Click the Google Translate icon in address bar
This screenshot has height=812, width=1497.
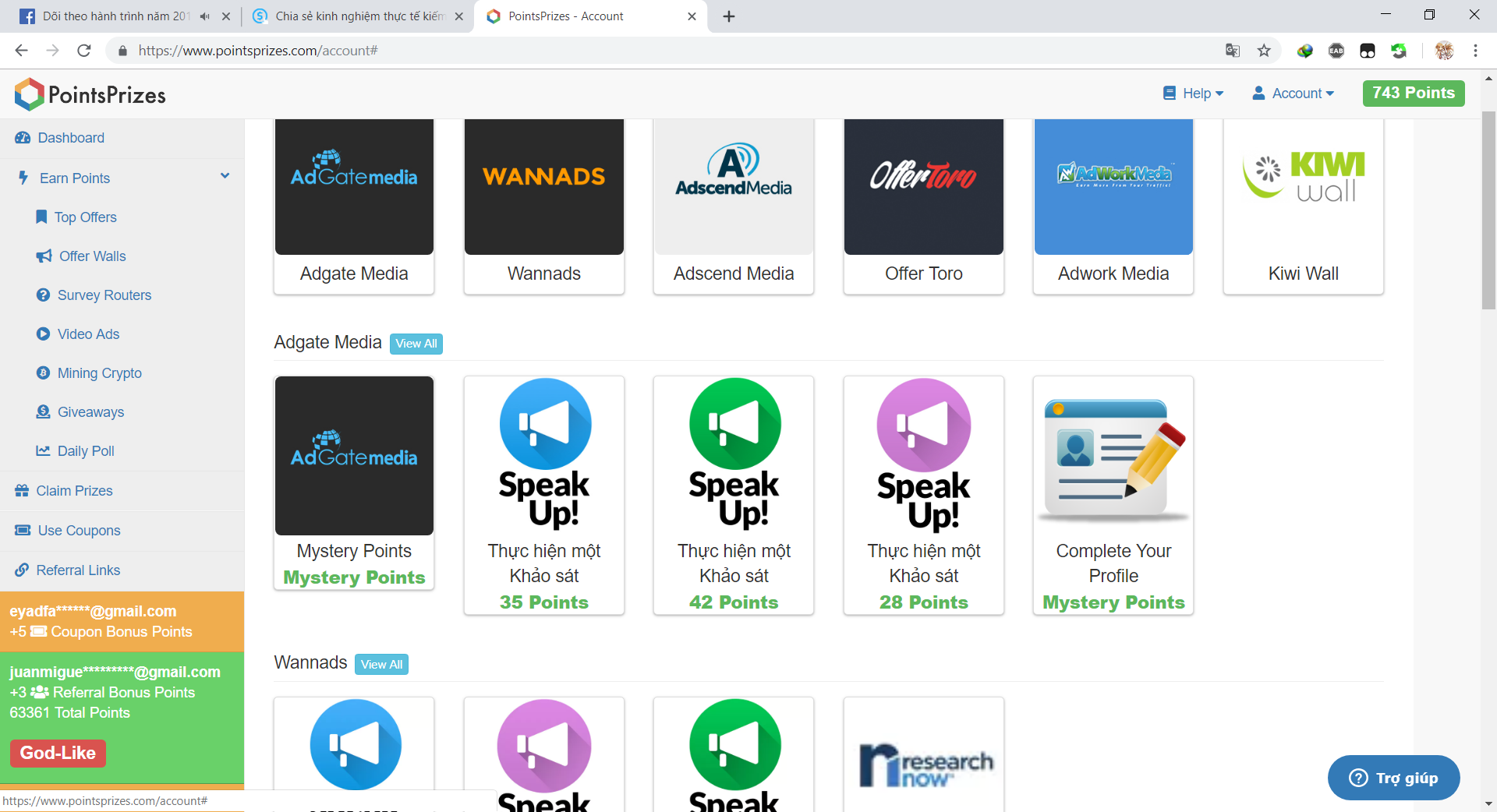pyautogui.click(x=1233, y=51)
